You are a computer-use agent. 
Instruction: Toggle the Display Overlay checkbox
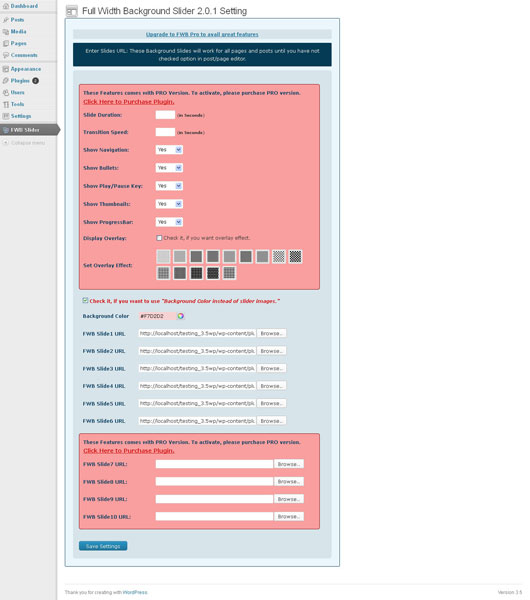coord(159,238)
